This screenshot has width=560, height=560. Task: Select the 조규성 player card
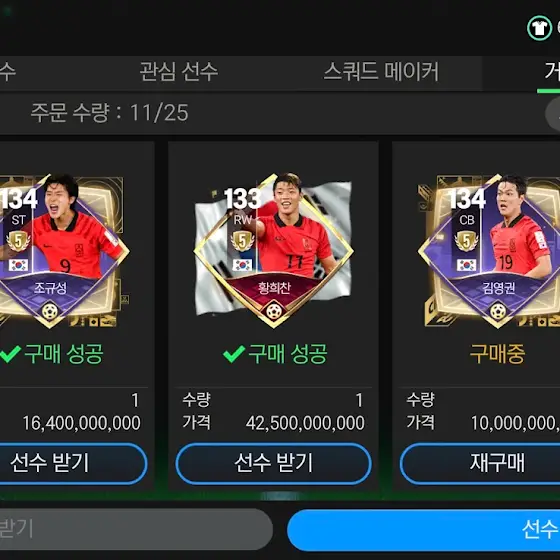click(61, 251)
